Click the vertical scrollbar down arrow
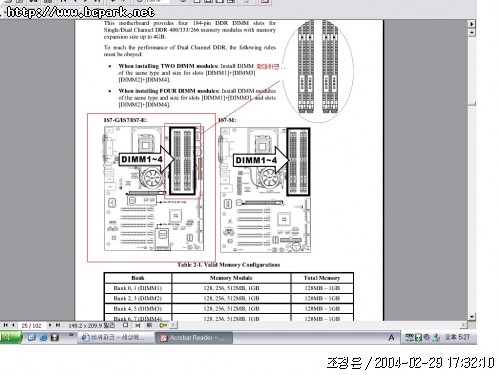The width and height of the screenshot is (500, 375). pos(471,316)
